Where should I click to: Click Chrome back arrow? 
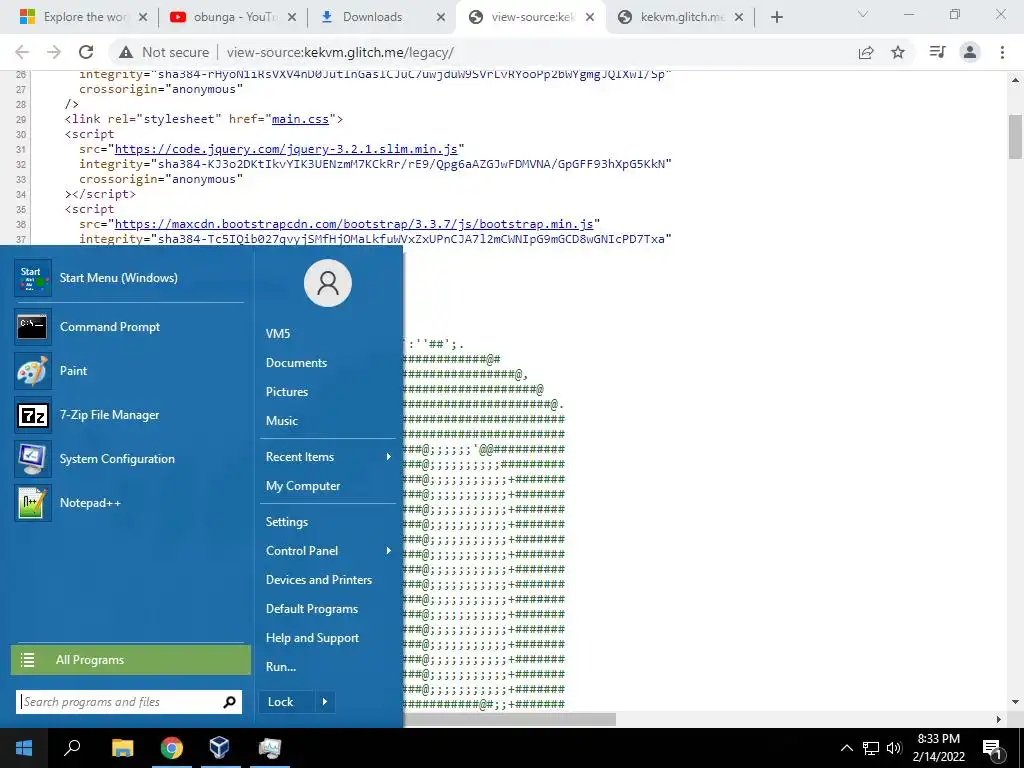point(22,52)
